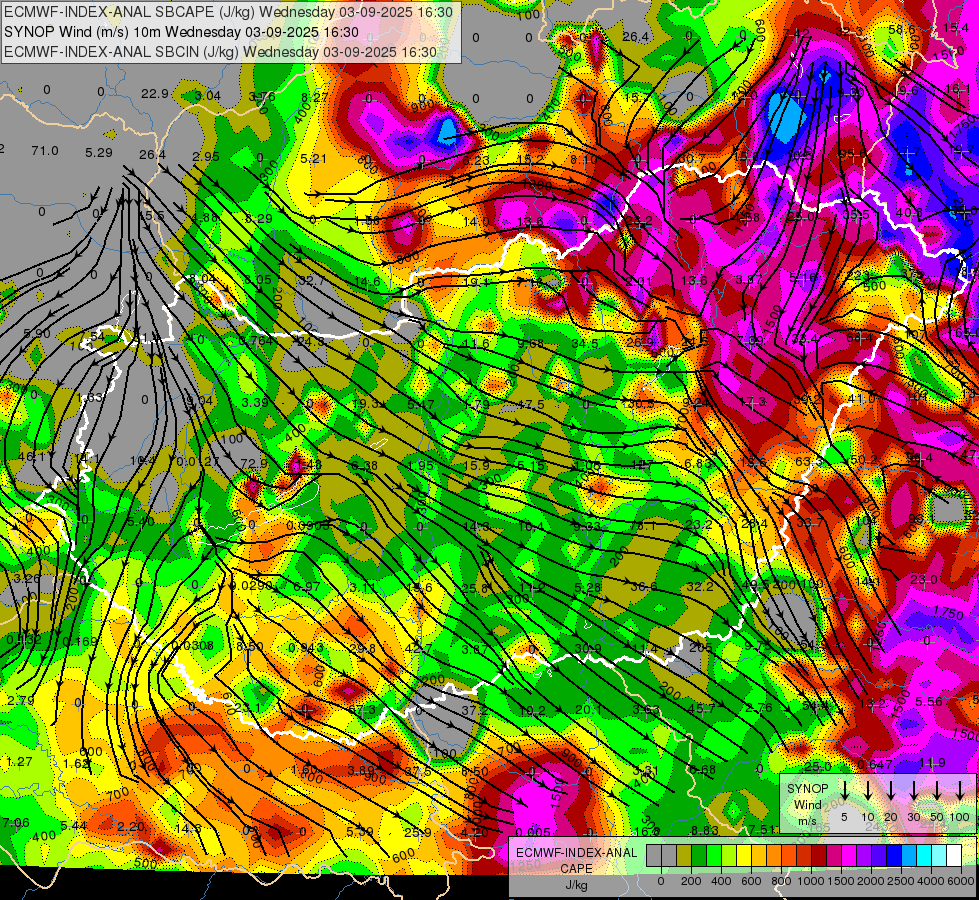Click the '8.83' value on the map
This screenshot has width=979, height=900.
pos(705,830)
